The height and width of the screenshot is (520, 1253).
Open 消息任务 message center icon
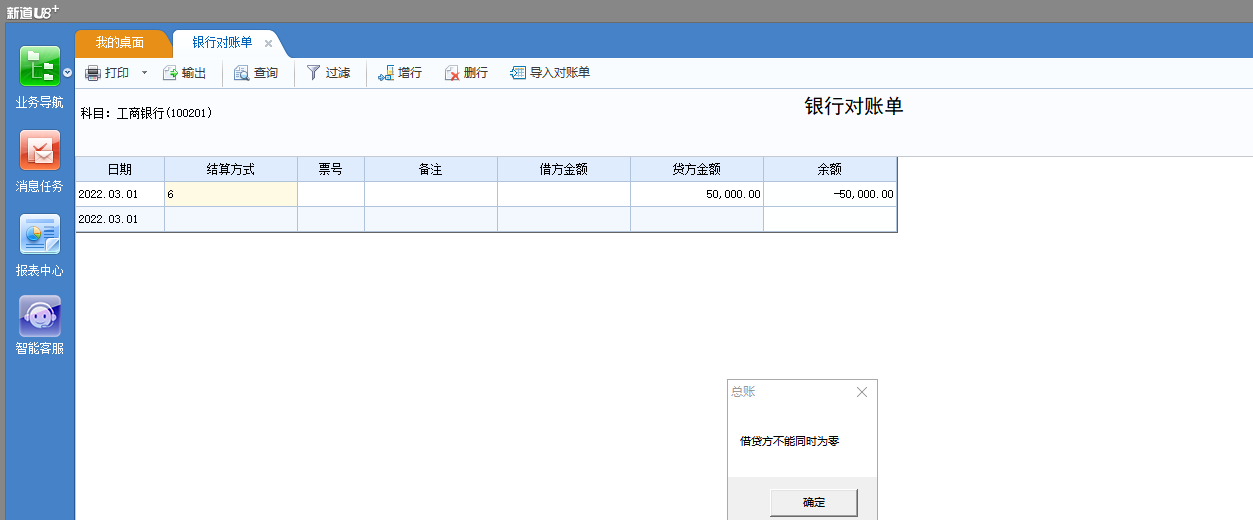point(39,151)
